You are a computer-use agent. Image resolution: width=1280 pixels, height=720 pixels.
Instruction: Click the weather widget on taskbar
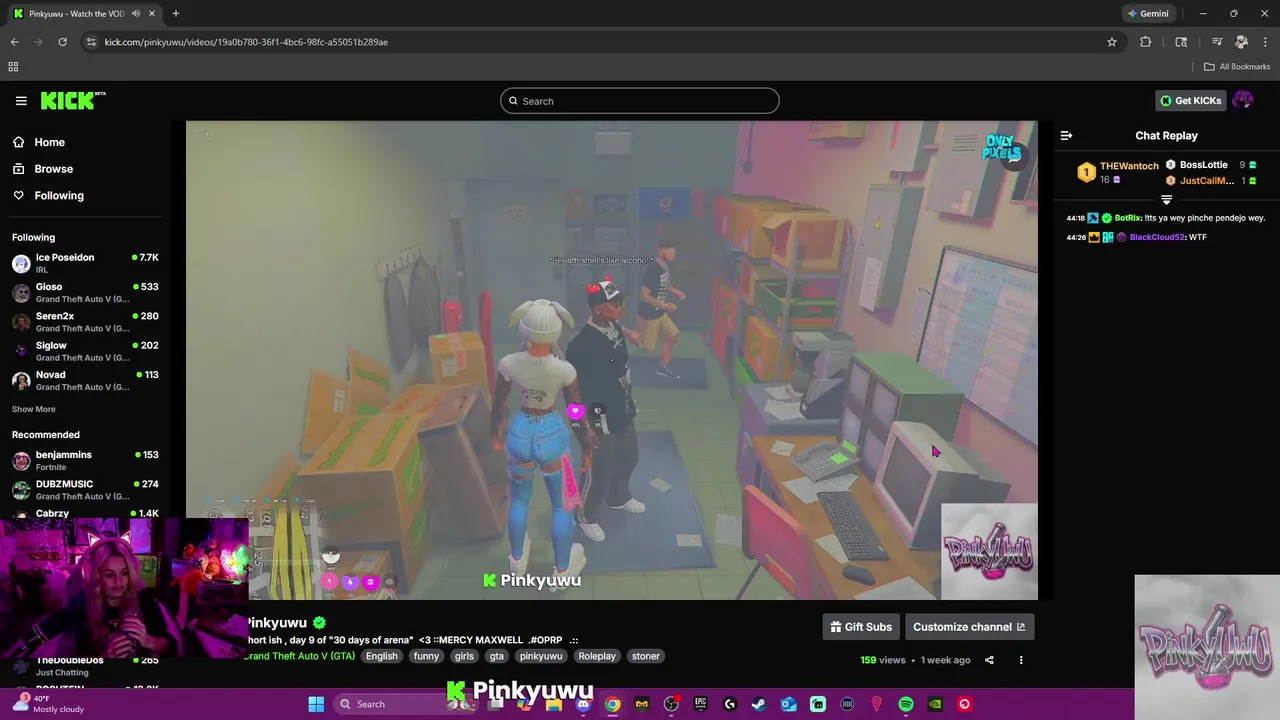[x=48, y=704]
